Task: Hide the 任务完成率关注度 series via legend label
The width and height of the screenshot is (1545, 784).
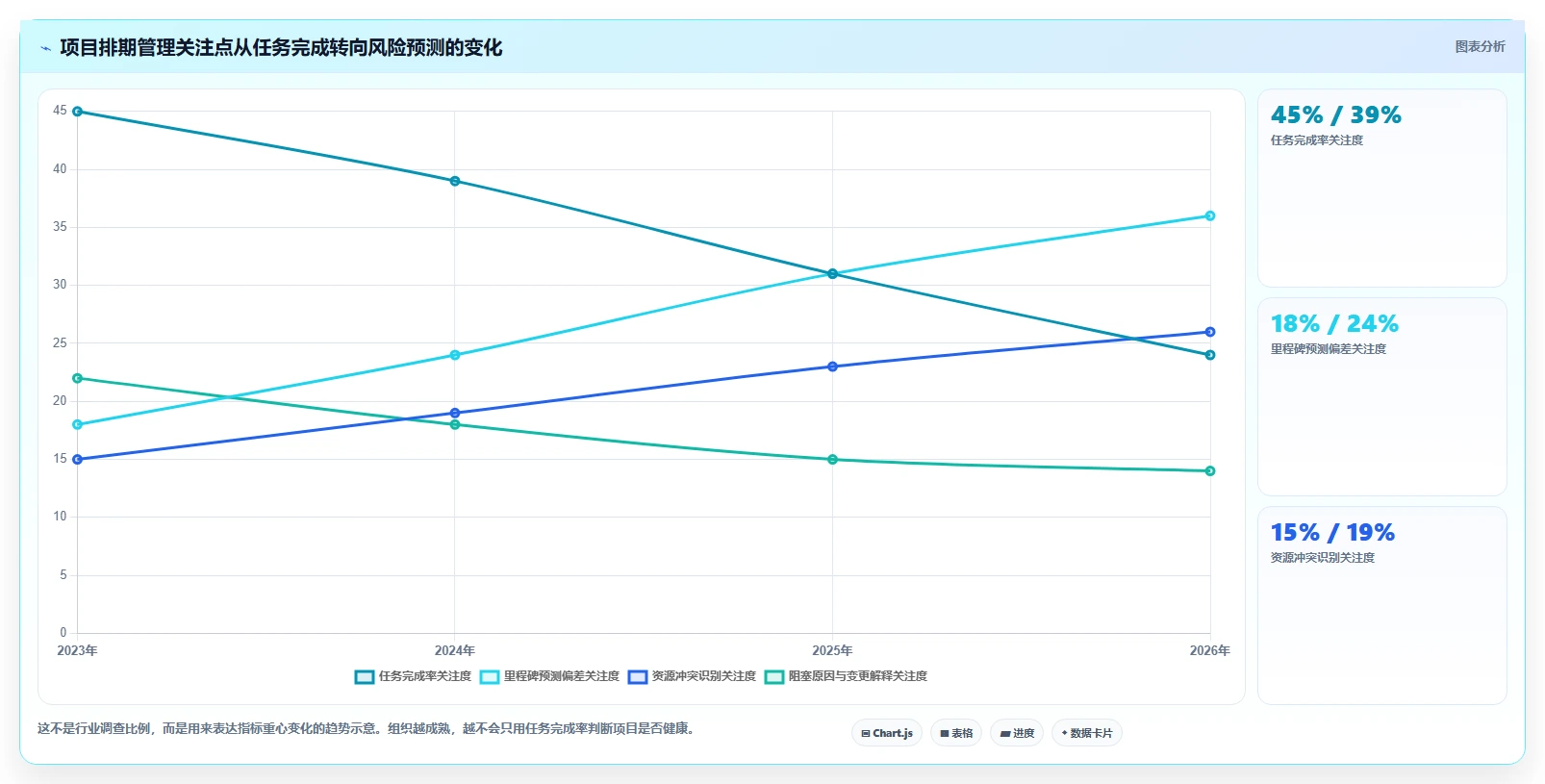Action: 425,676
